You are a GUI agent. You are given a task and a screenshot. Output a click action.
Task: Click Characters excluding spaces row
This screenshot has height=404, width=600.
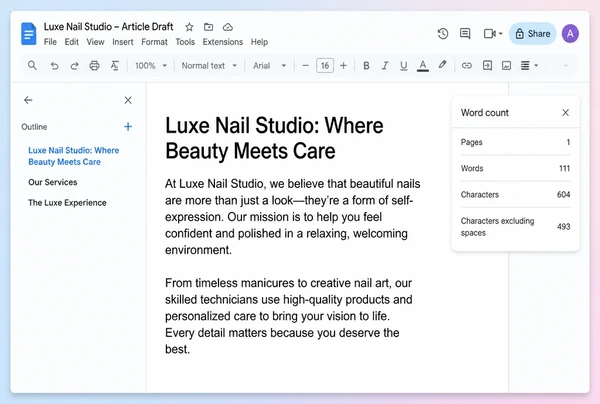tap(515, 227)
